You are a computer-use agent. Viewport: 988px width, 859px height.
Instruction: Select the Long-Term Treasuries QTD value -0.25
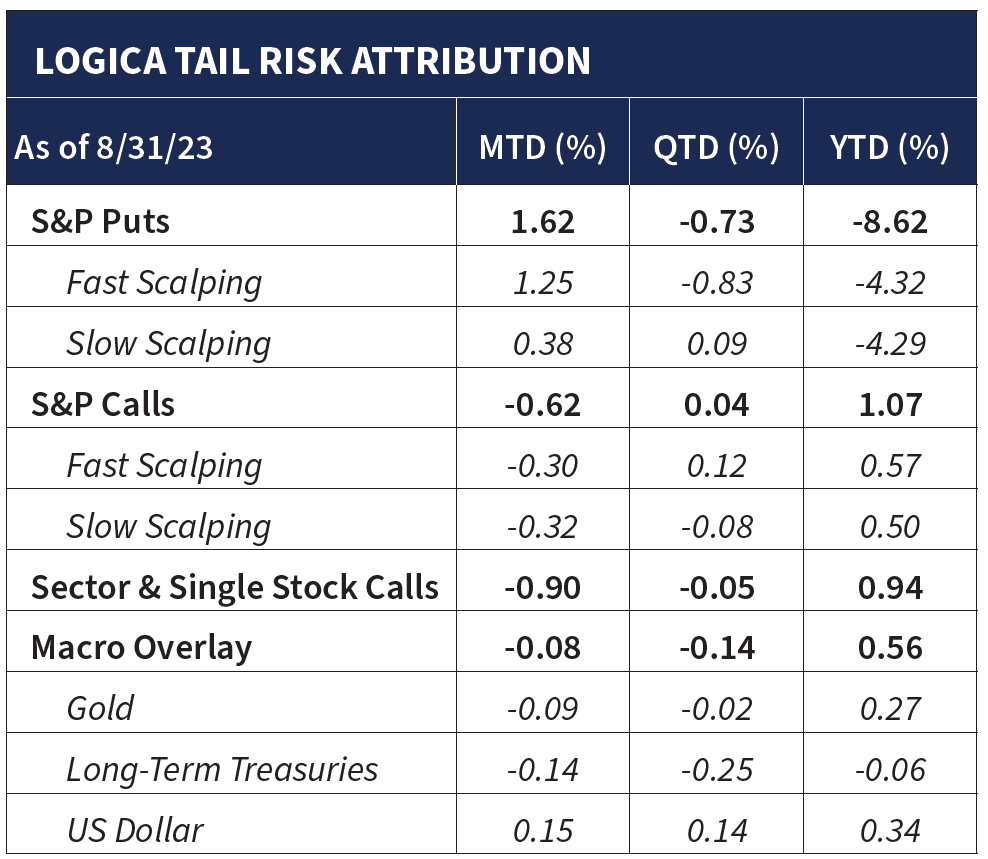click(716, 770)
